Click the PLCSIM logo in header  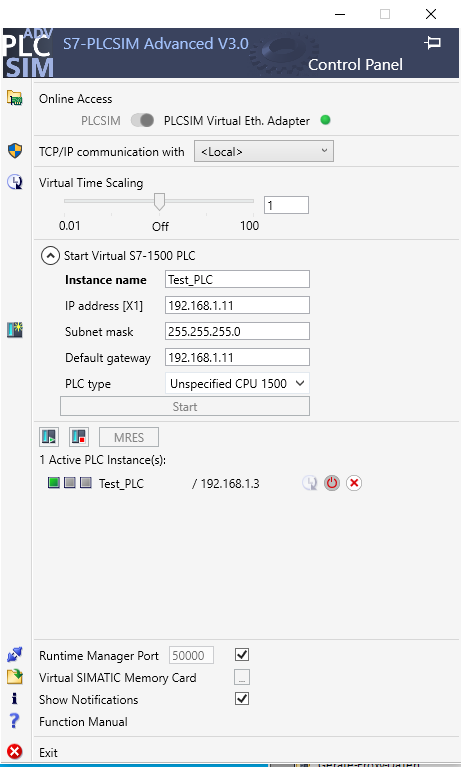(x=28, y=53)
